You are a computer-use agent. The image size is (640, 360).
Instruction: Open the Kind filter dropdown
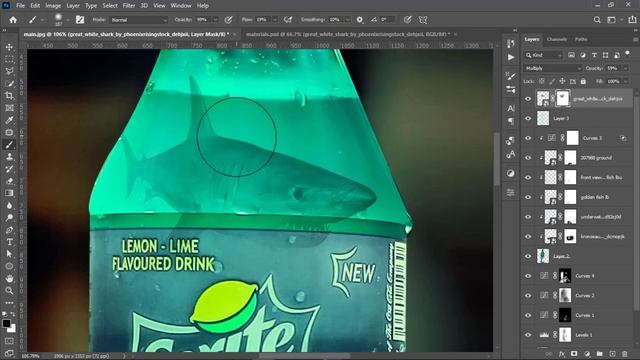coord(544,55)
